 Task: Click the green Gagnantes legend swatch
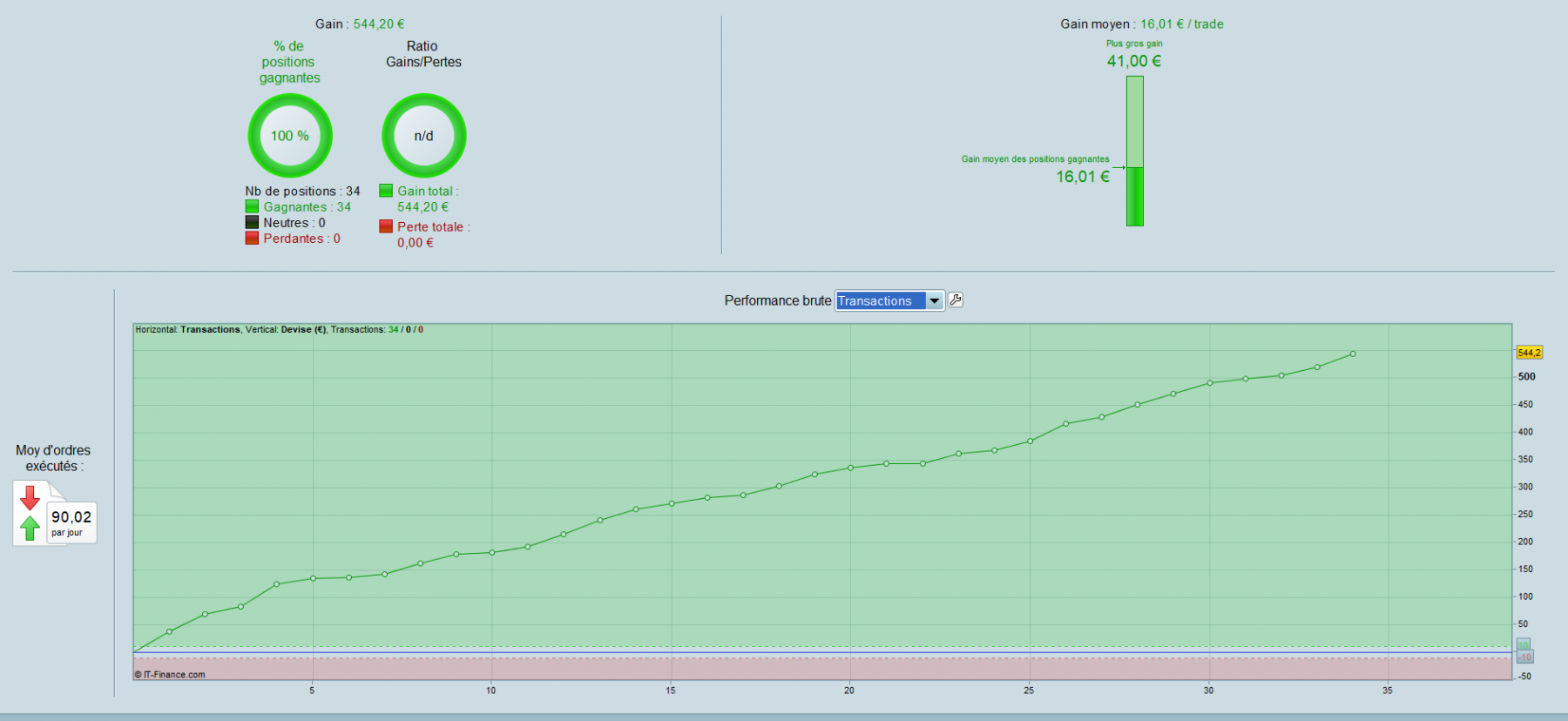click(252, 206)
